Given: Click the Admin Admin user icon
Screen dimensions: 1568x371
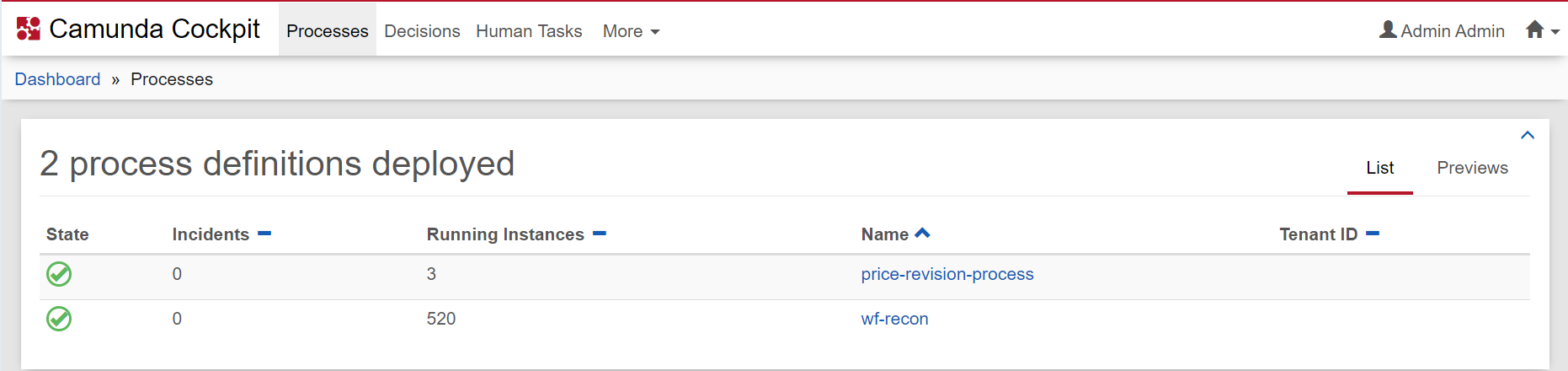Looking at the screenshot, I should pos(1388,30).
